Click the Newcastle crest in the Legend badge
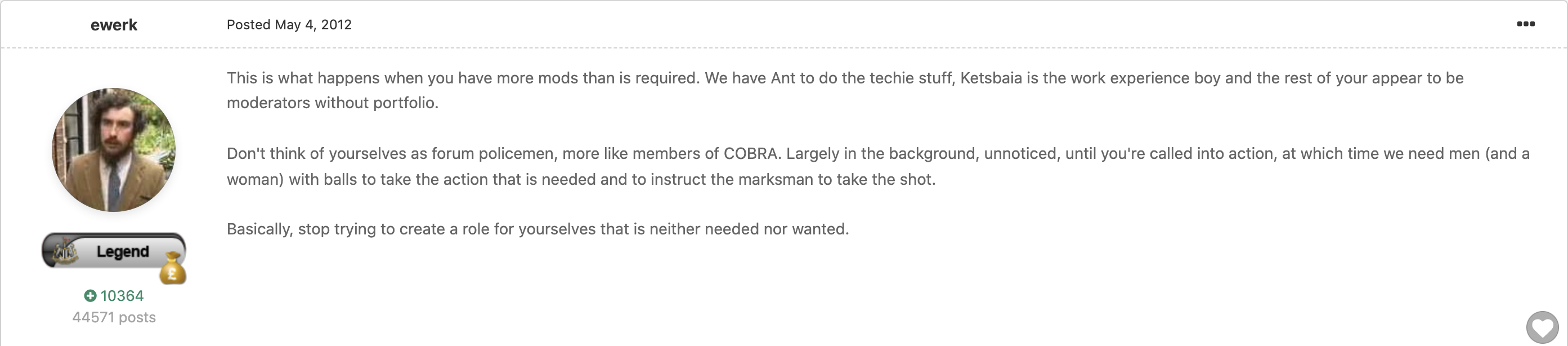The image size is (1568, 346). 65,251
